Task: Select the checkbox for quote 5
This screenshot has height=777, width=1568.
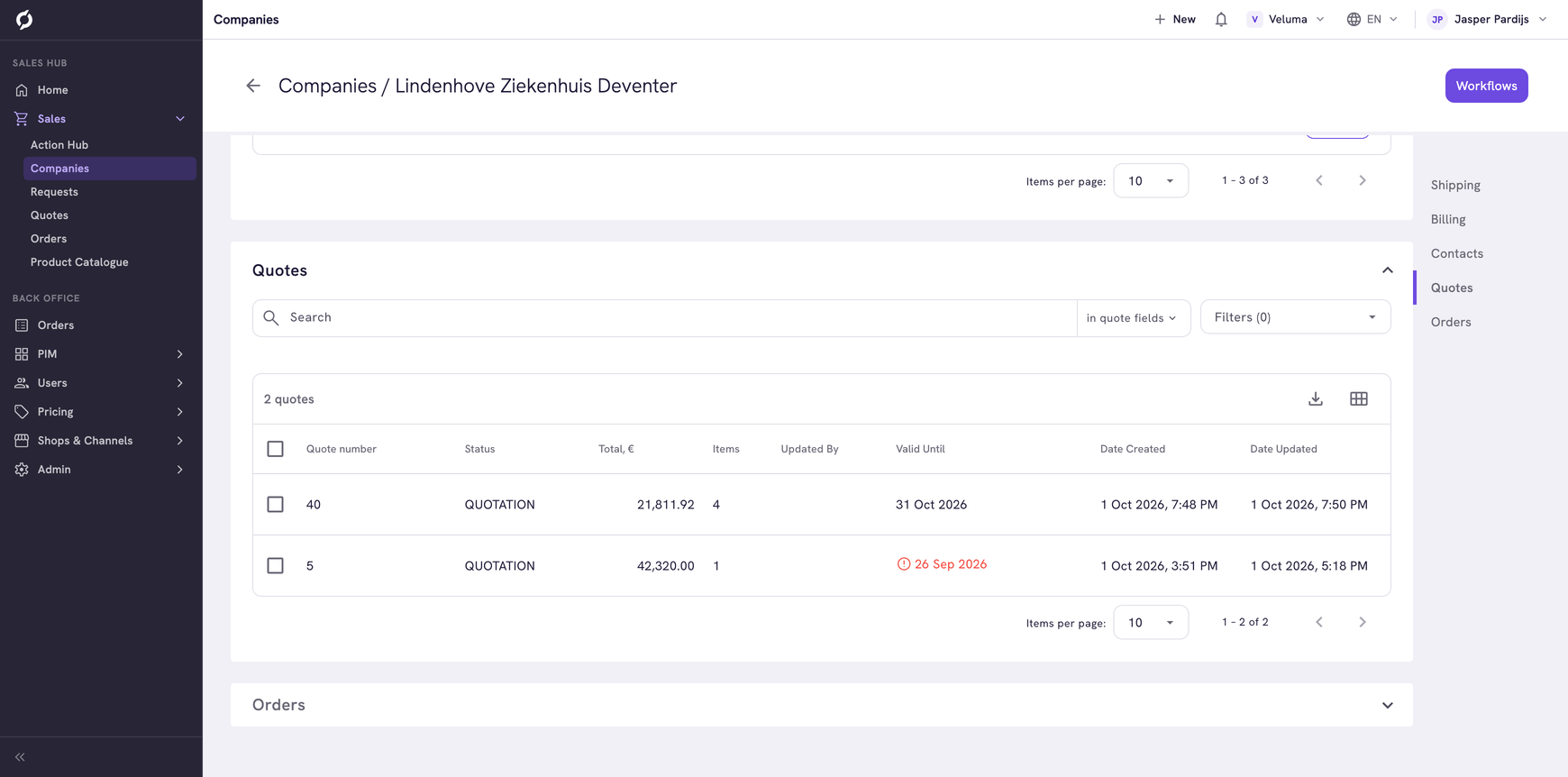Action: pos(276,566)
